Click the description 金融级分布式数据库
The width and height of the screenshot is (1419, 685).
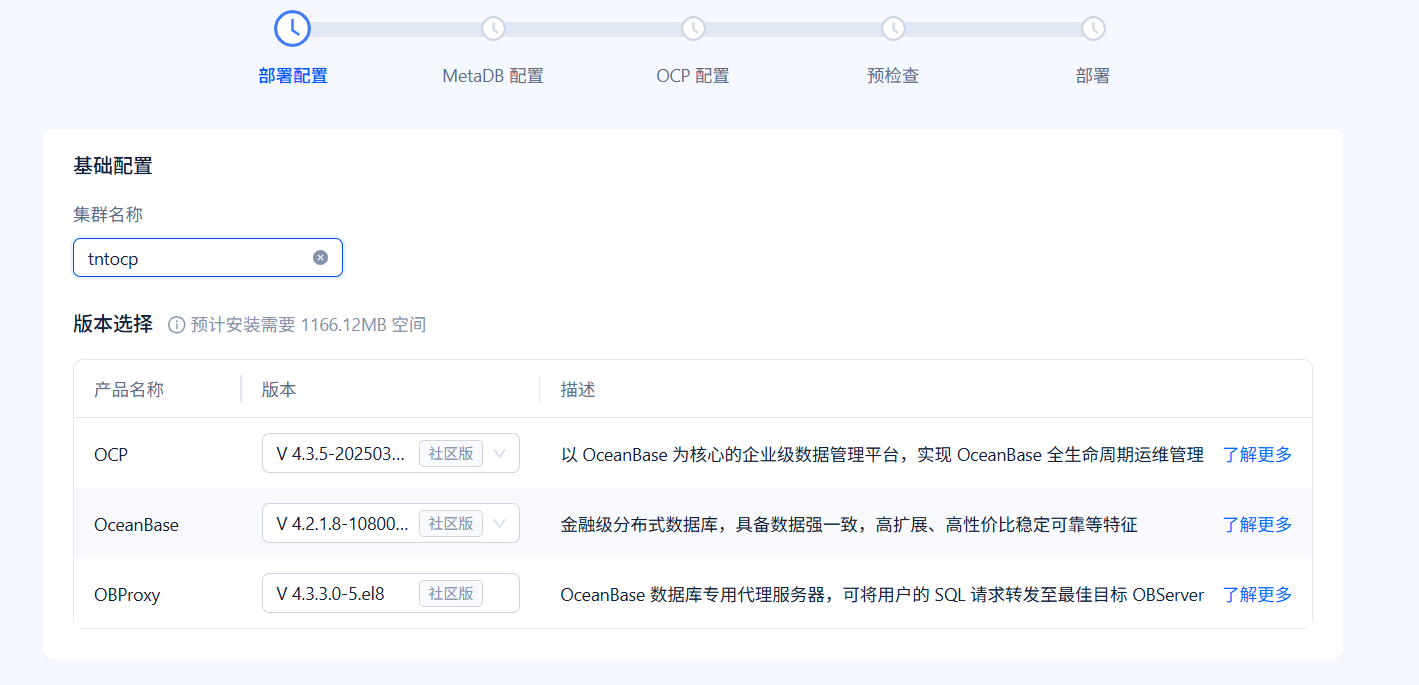tap(849, 524)
